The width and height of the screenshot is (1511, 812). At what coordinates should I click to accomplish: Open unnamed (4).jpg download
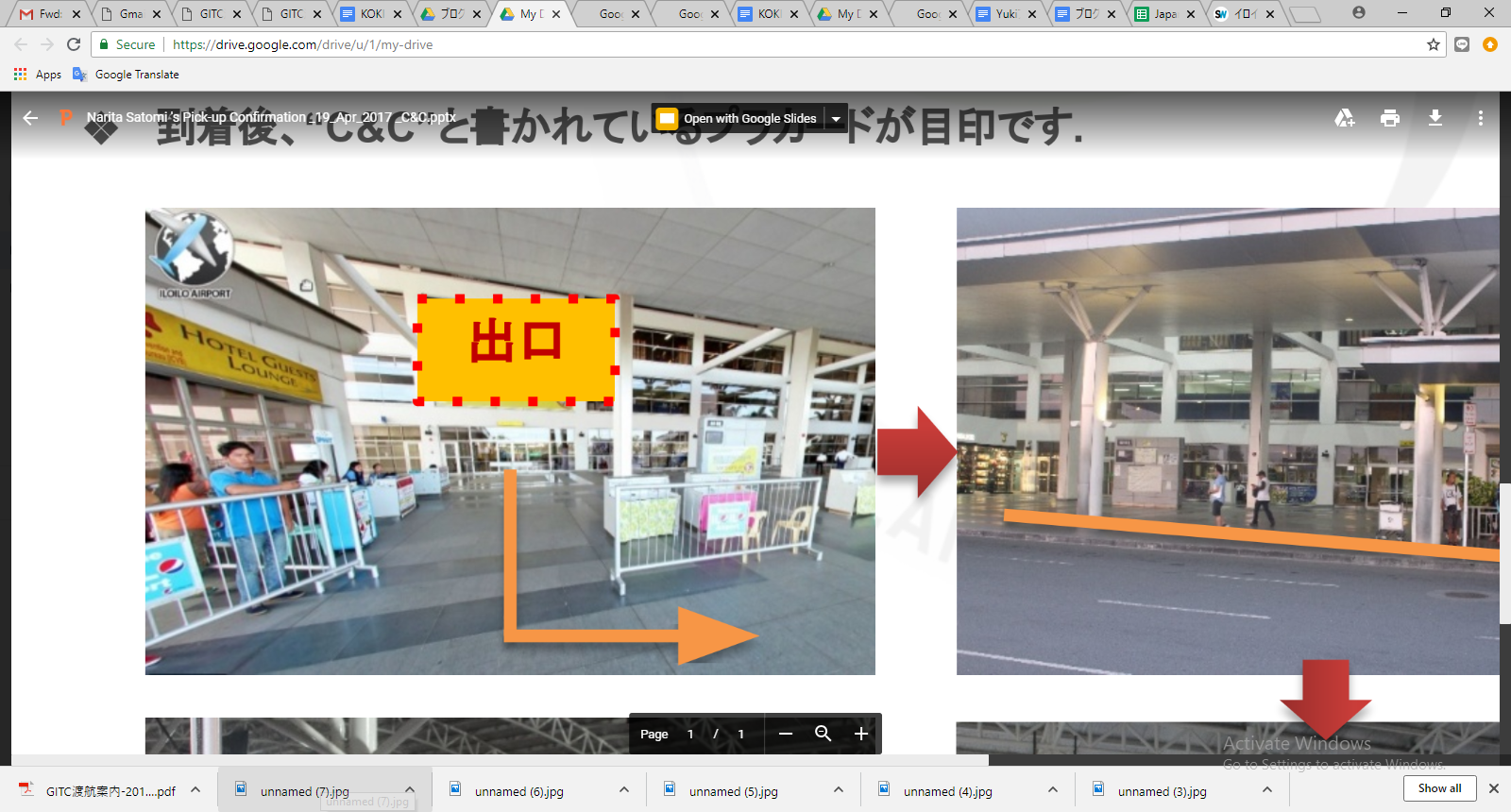[948, 791]
